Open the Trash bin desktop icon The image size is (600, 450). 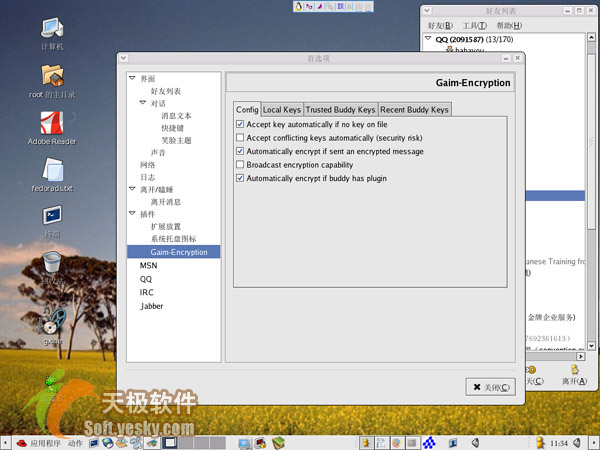[53, 264]
